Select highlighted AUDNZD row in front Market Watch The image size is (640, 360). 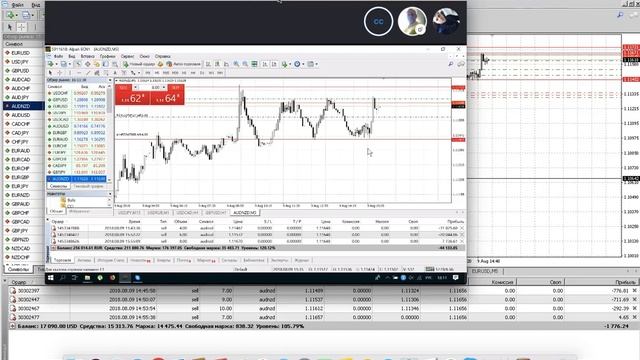click(77, 179)
